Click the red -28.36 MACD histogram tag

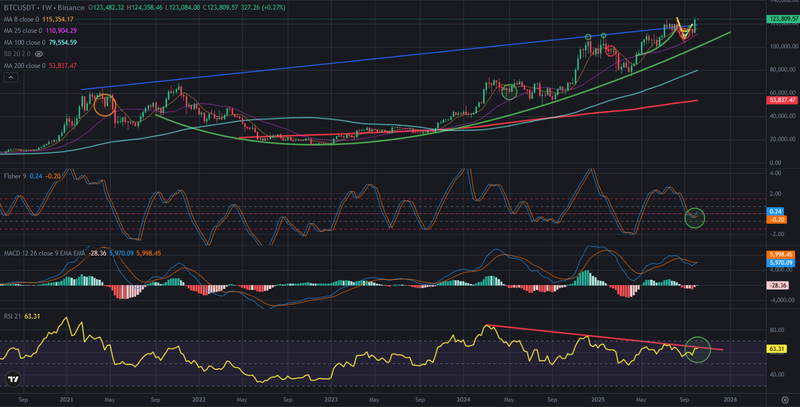point(781,286)
